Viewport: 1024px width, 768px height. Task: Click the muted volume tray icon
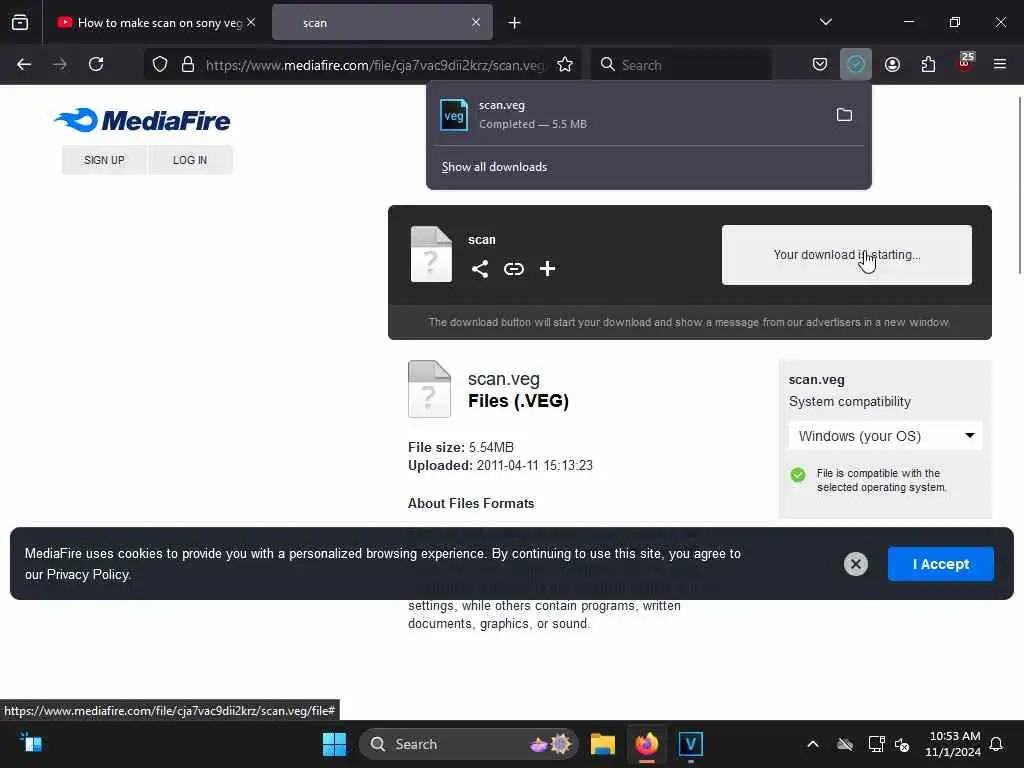902,744
